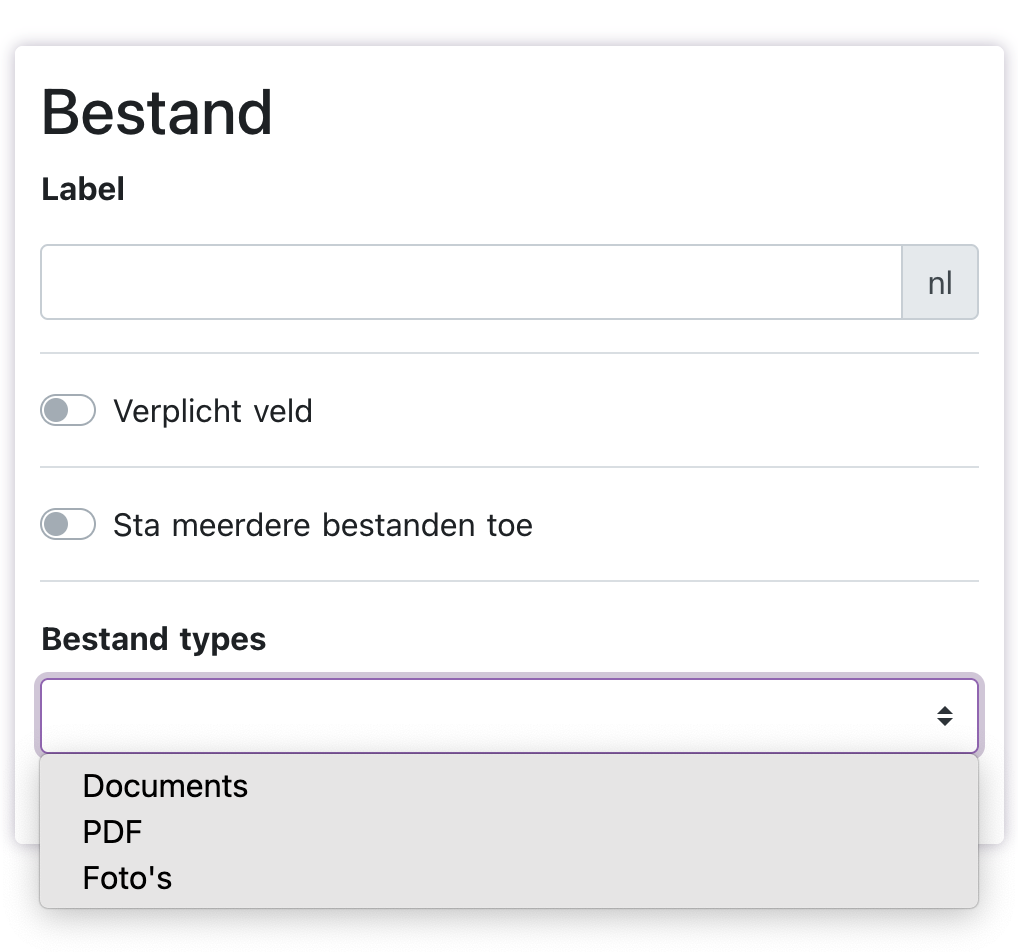Screen dimensions: 1018x952
Task: Click the 'Bestand' heading
Action: (157, 113)
